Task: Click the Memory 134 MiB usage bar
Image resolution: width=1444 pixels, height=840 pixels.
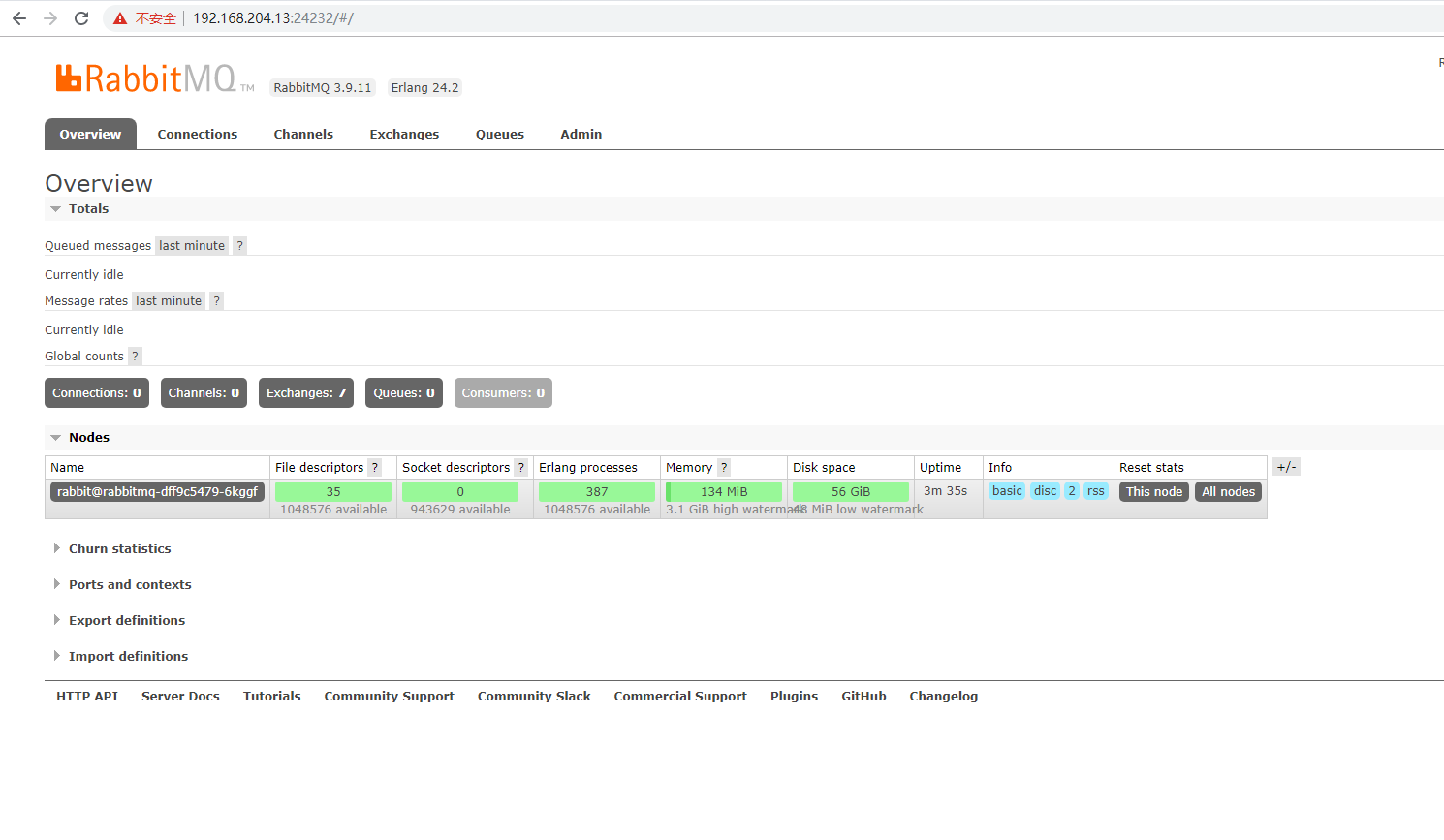Action: tap(724, 491)
